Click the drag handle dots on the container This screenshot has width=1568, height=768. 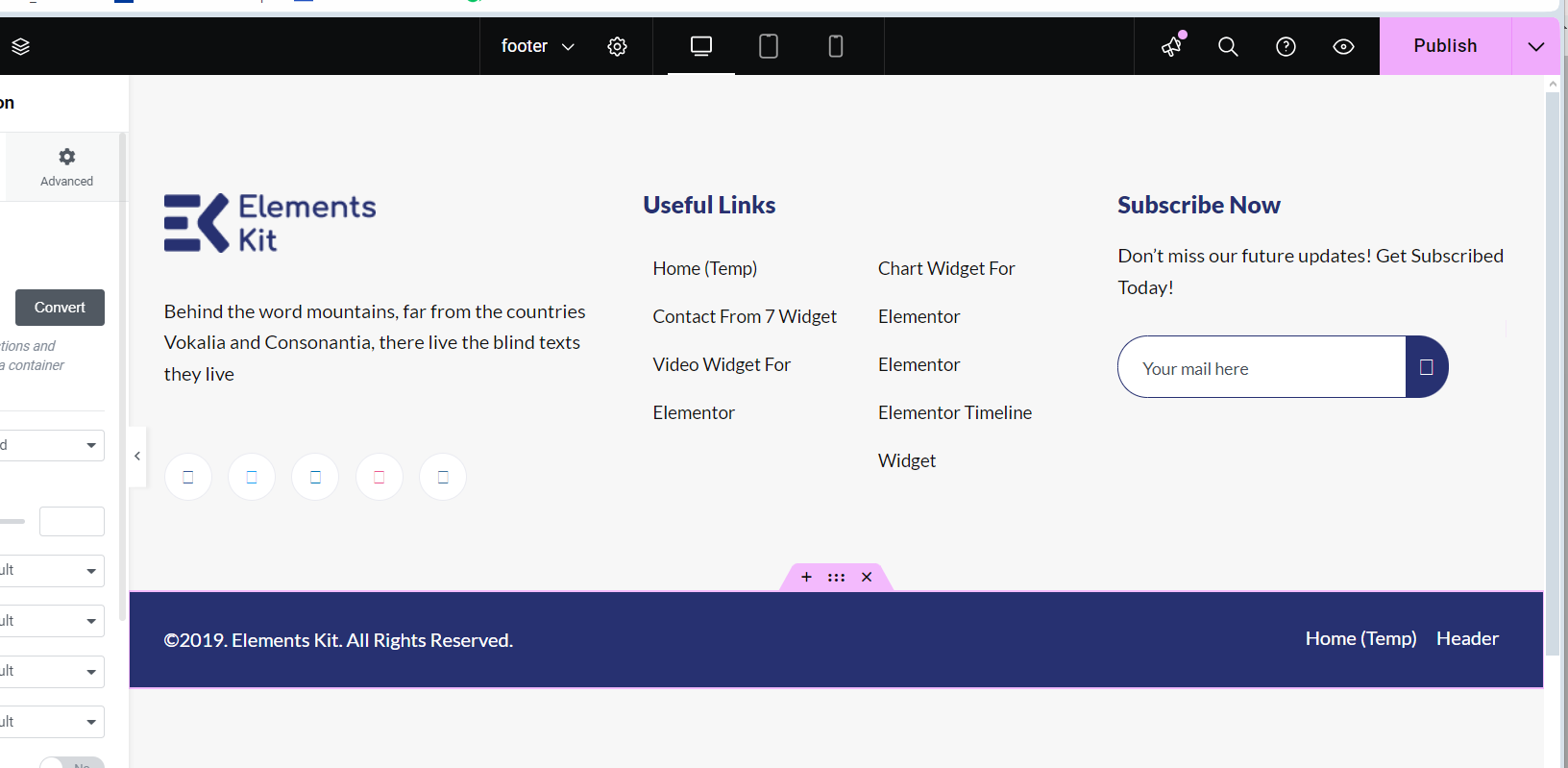pyautogui.click(x=836, y=577)
